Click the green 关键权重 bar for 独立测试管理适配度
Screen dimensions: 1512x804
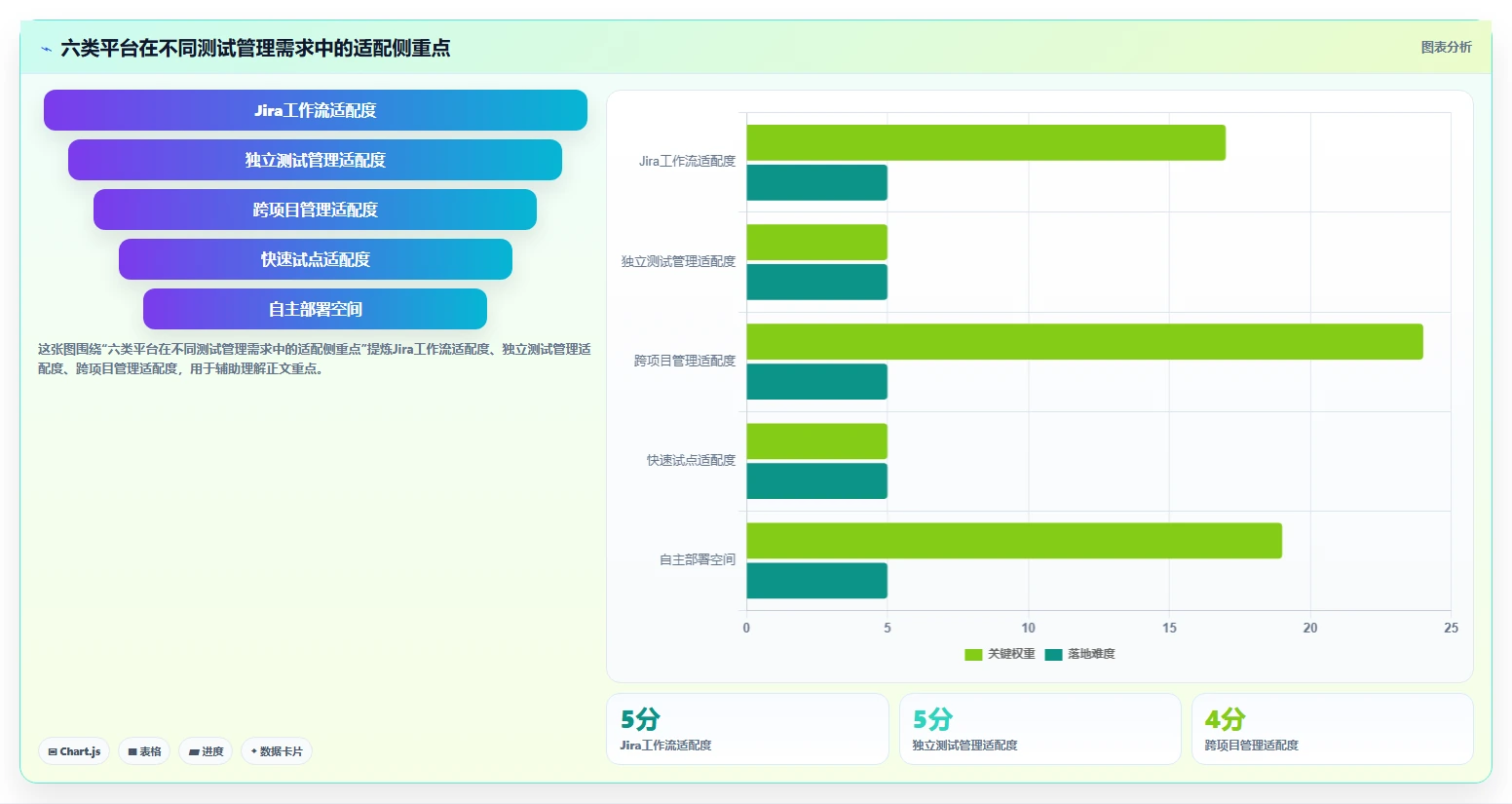tap(817, 242)
